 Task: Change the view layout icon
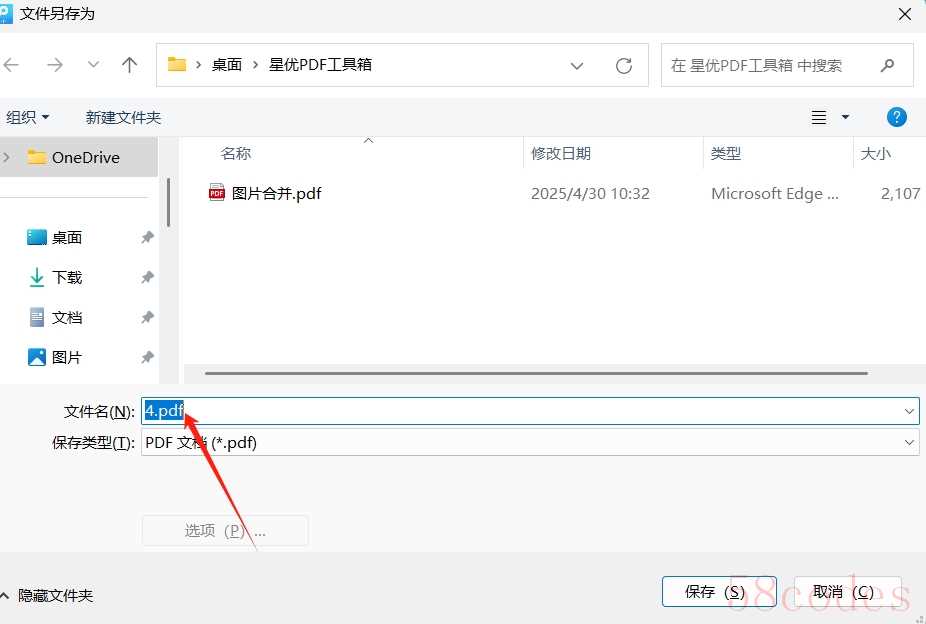coord(819,117)
